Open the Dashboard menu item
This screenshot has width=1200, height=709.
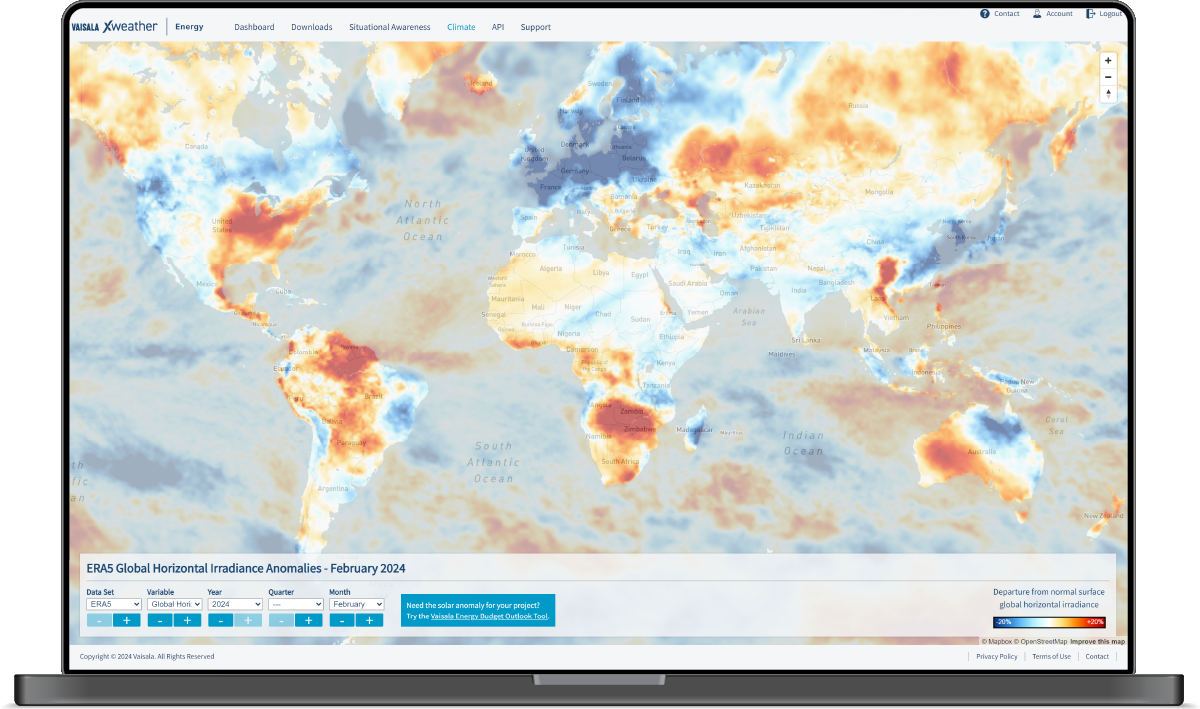coord(254,27)
